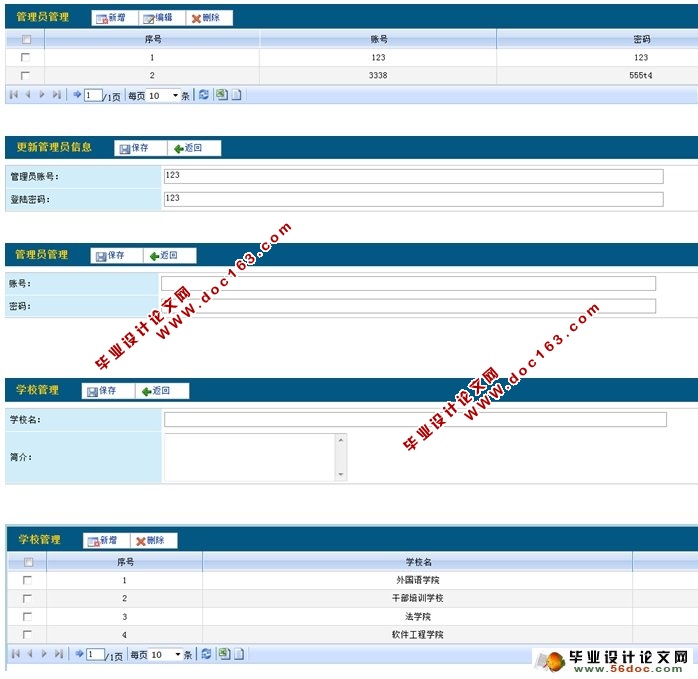Click 新增 in the top 管理员管理 toolbar
The image size is (698, 679).
[114, 18]
